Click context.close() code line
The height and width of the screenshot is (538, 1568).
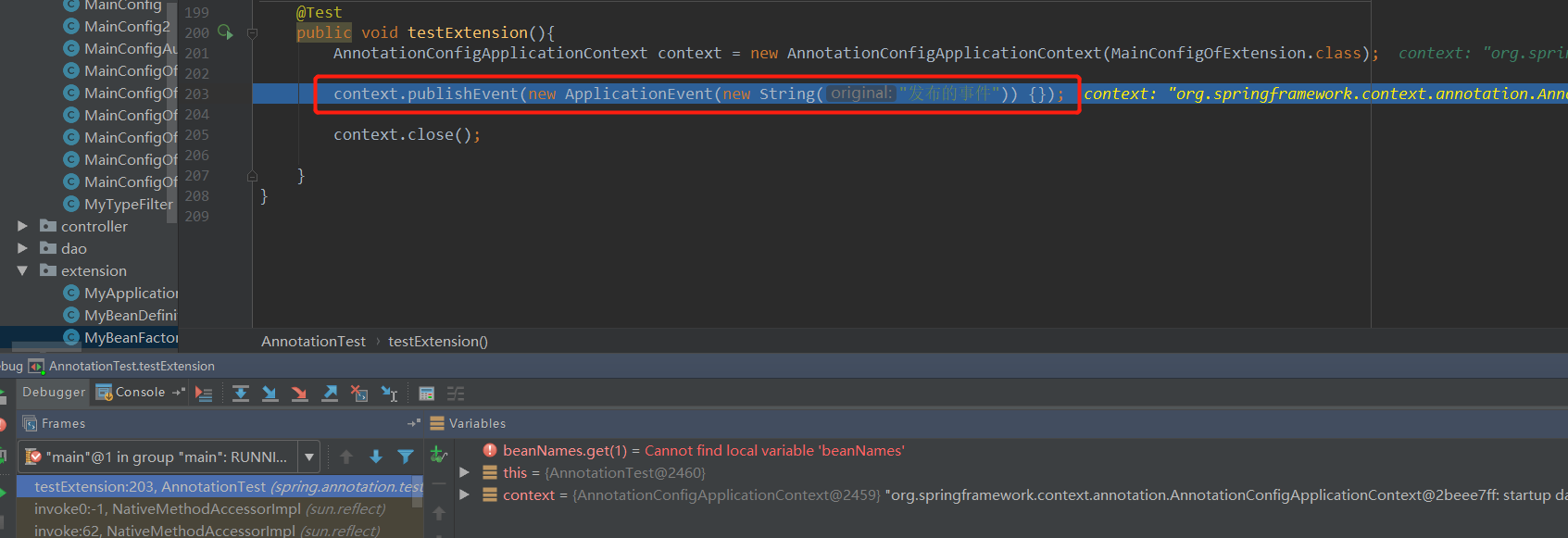tap(407, 135)
